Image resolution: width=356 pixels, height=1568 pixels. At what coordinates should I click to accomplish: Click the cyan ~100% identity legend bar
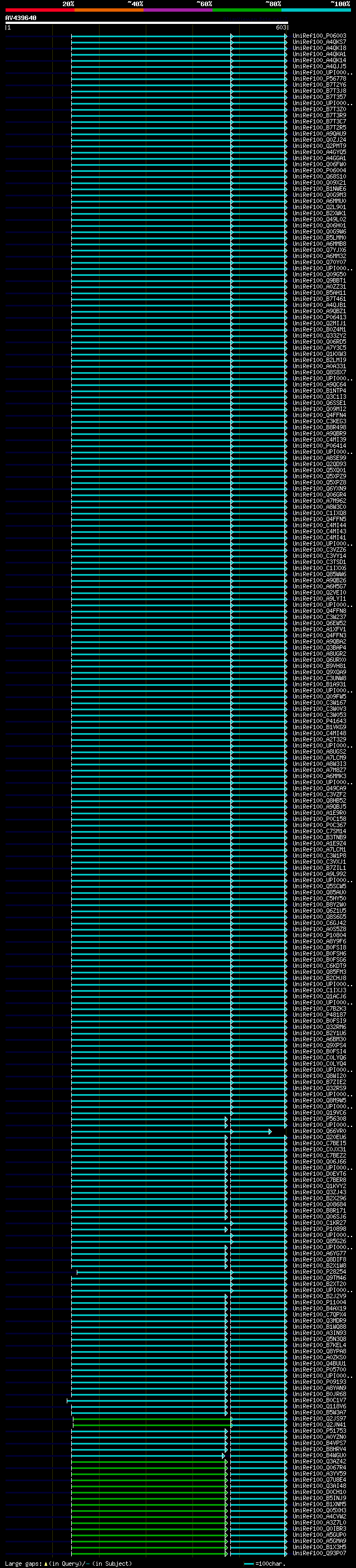click(x=317, y=11)
